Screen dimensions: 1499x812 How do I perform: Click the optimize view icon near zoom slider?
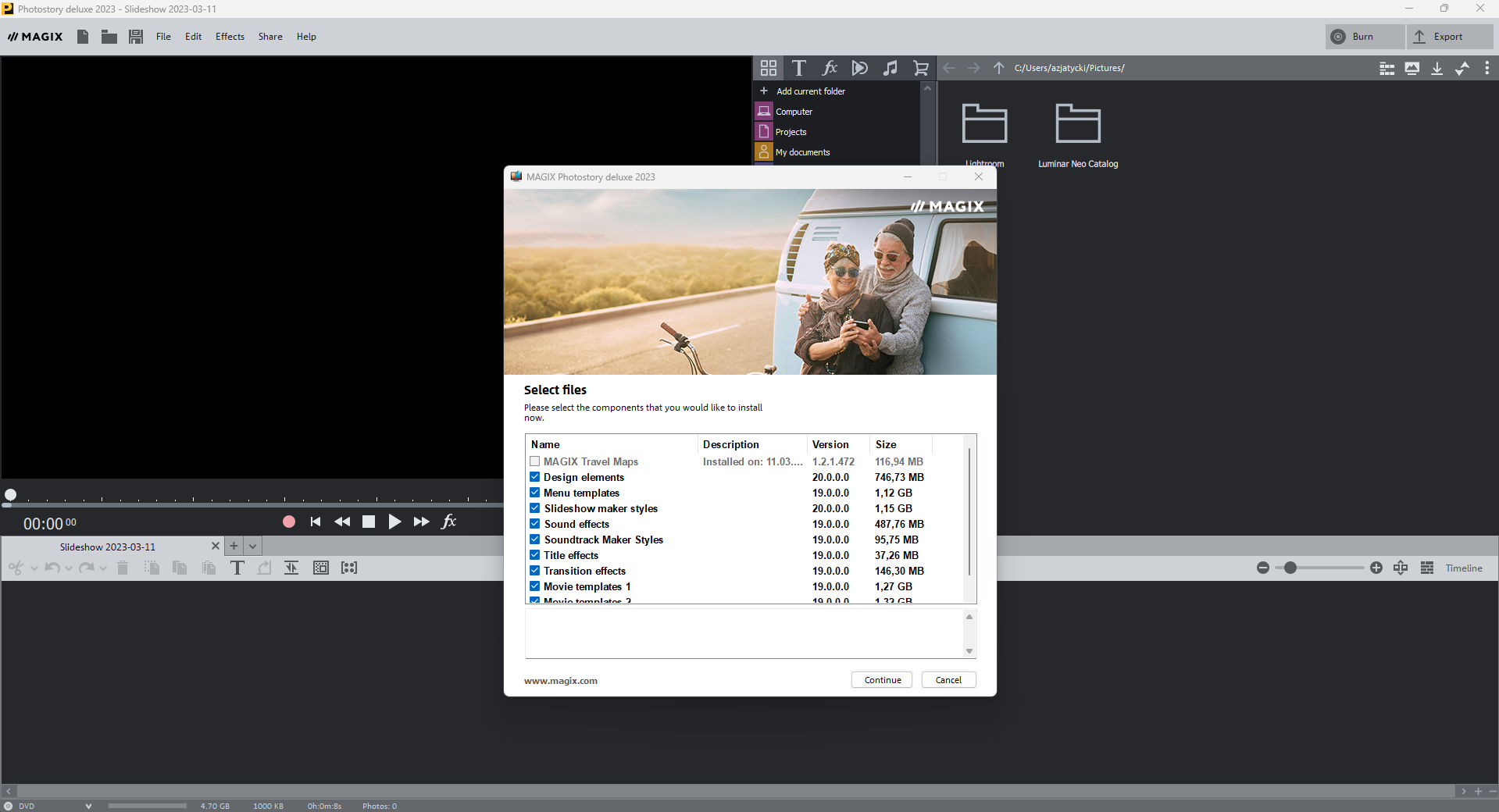[1401, 568]
